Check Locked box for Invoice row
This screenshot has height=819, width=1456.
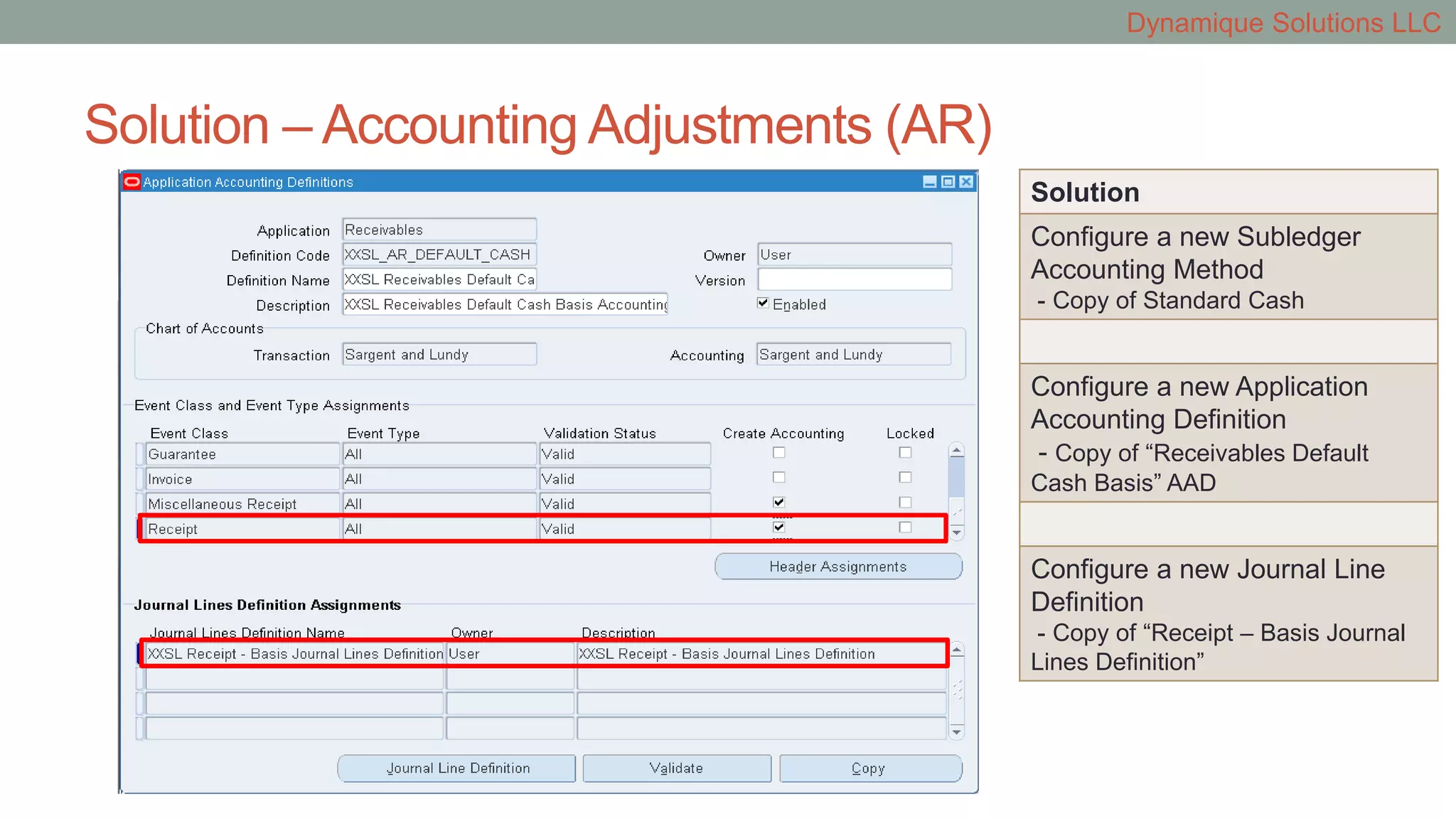(905, 478)
